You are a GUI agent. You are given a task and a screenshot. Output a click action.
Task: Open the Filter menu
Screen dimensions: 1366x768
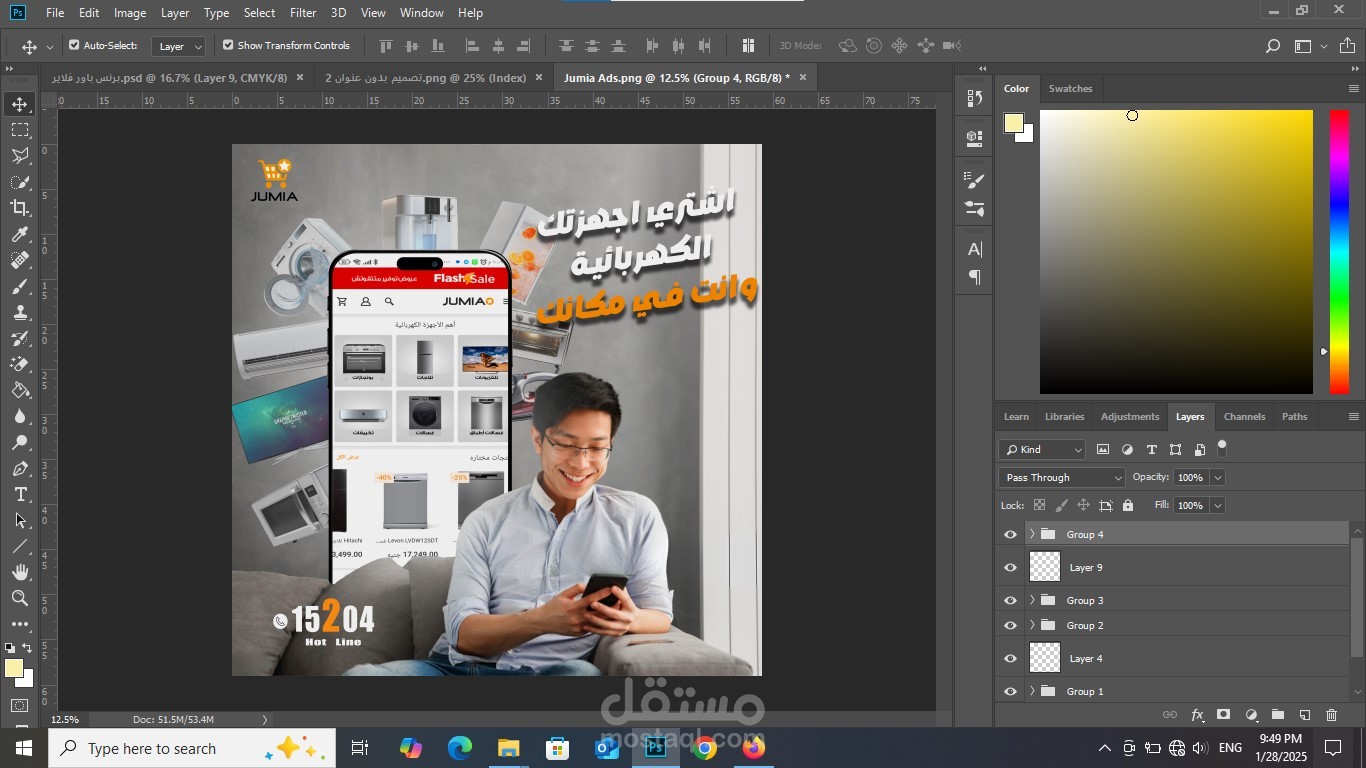pos(303,13)
